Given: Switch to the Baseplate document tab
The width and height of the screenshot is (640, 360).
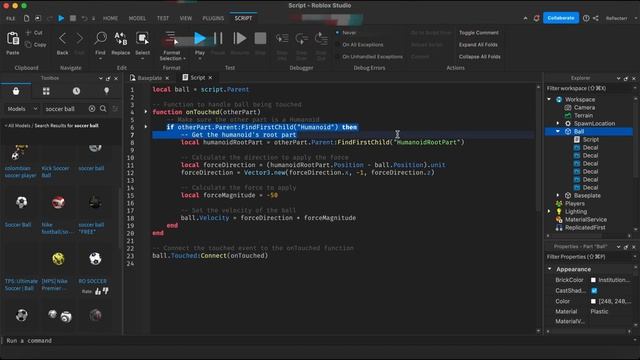Looking at the screenshot, I should coord(149,78).
